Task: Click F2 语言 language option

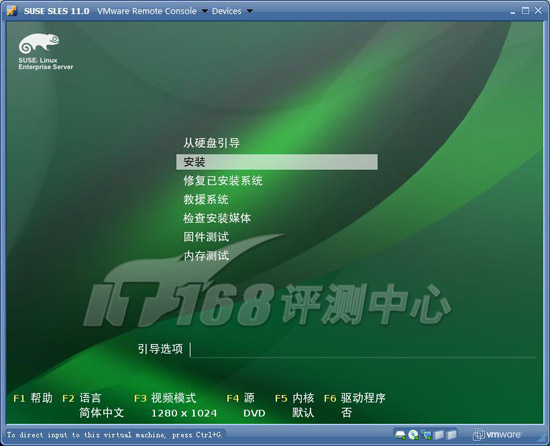Action: (81, 398)
